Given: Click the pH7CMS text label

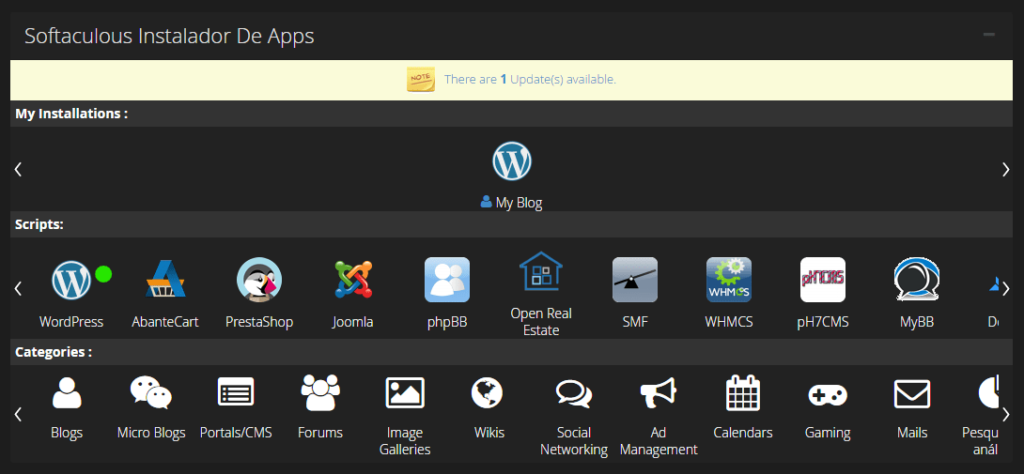Looking at the screenshot, I should point(823,322).
